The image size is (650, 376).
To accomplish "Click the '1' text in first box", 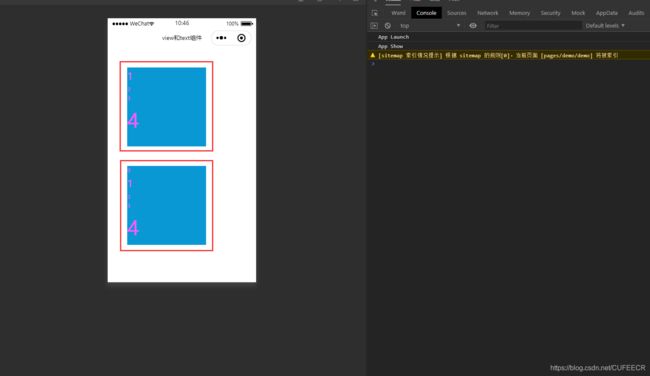I will point(130,76).
